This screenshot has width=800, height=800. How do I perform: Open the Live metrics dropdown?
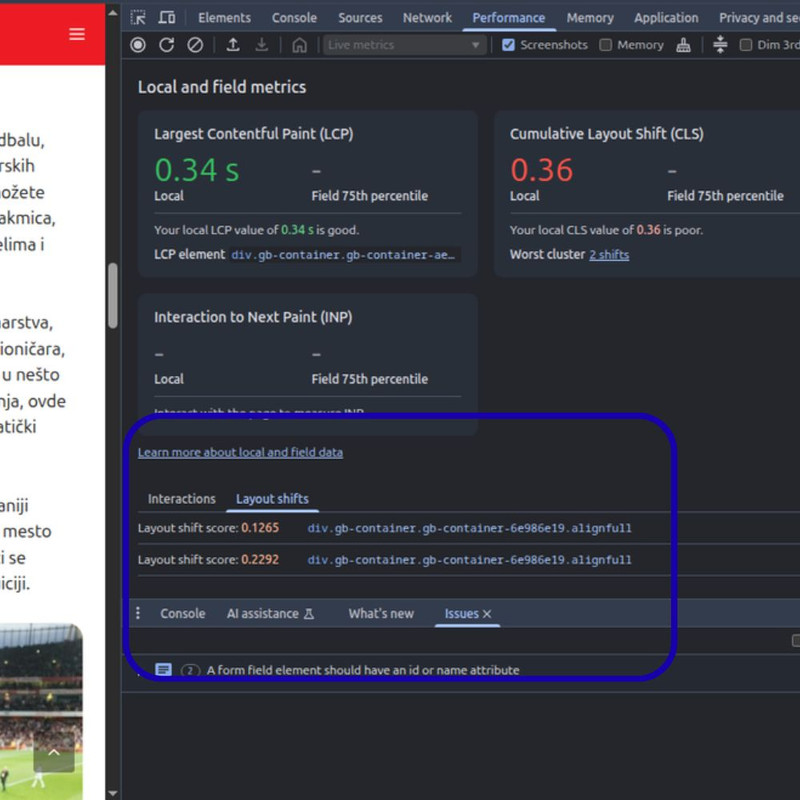[404, 45]
